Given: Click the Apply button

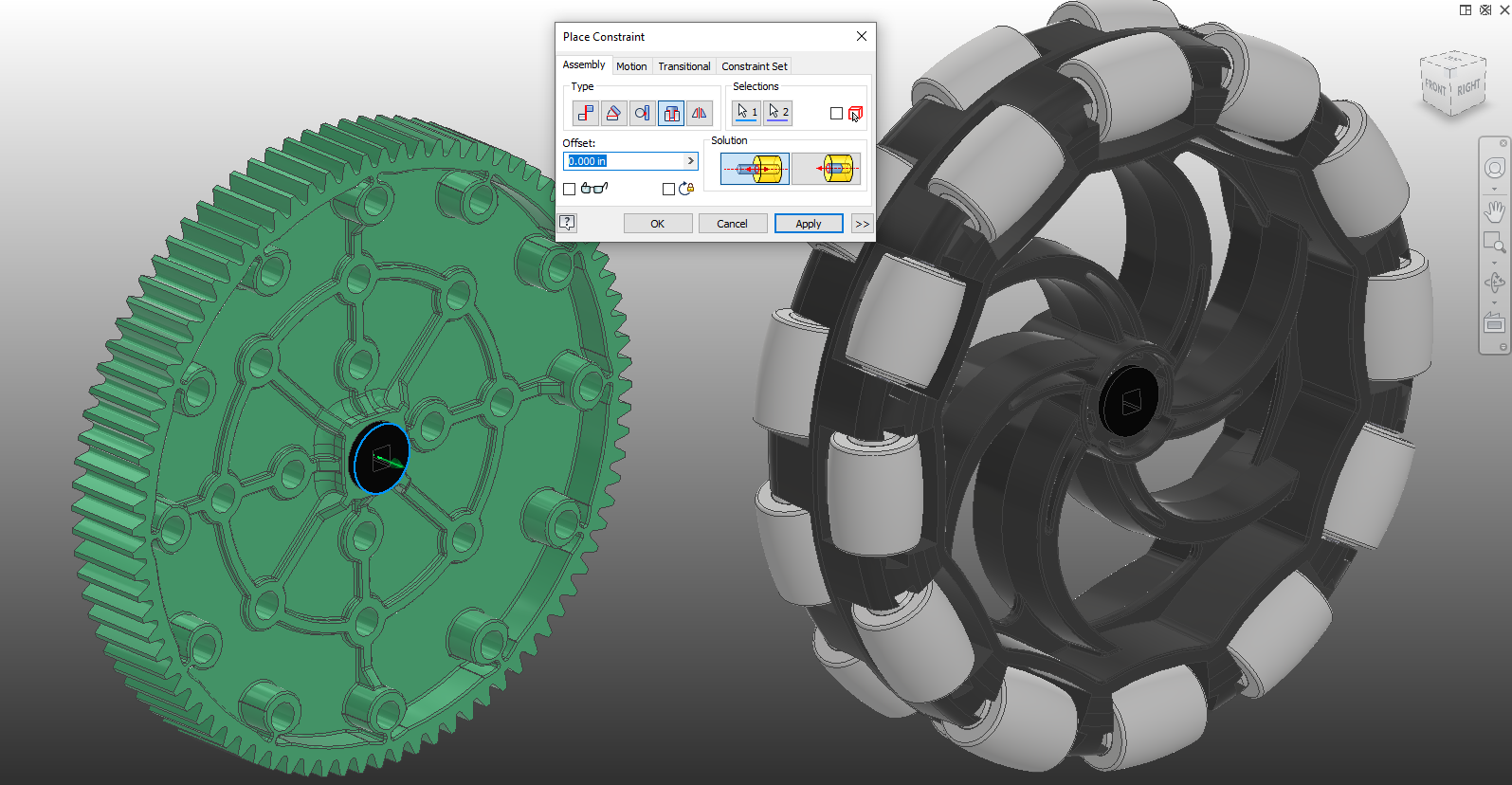Looking at the screenshot, I should (809, 224).
